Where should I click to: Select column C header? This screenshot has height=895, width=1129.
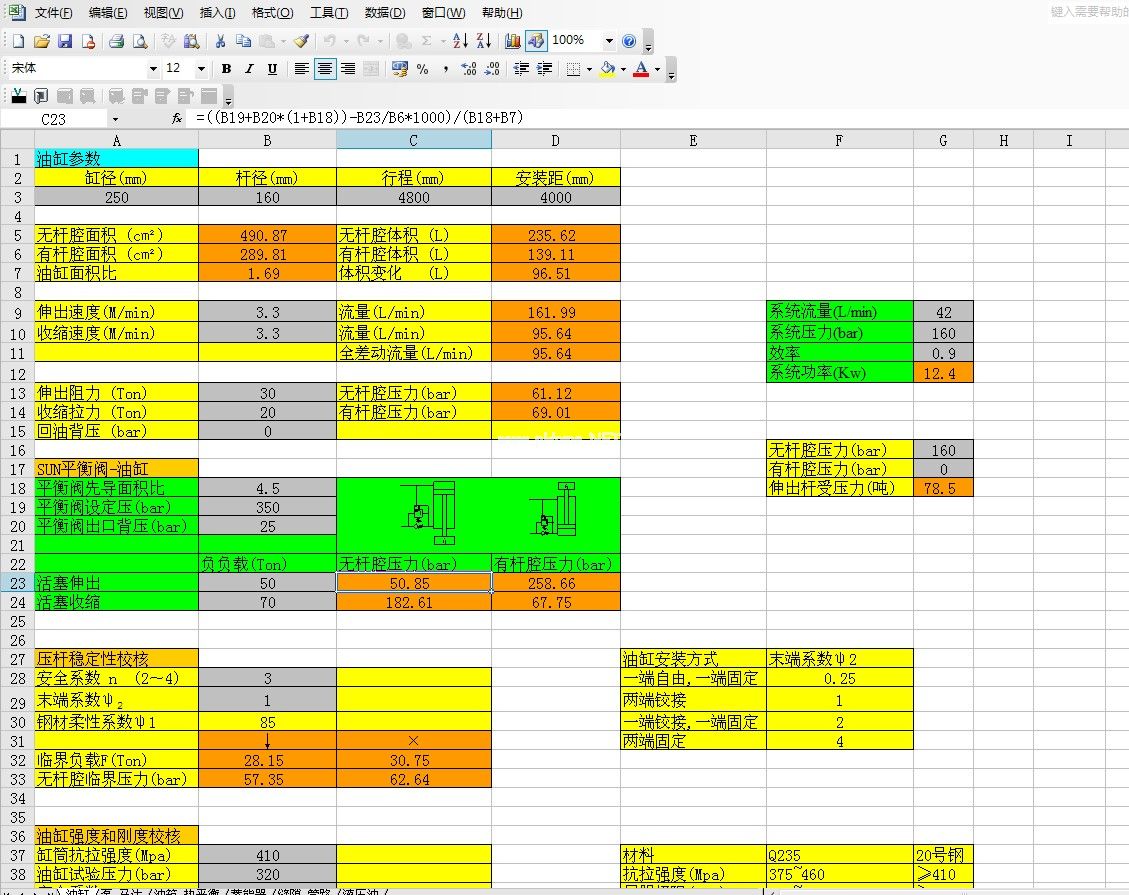pos(413,140)
